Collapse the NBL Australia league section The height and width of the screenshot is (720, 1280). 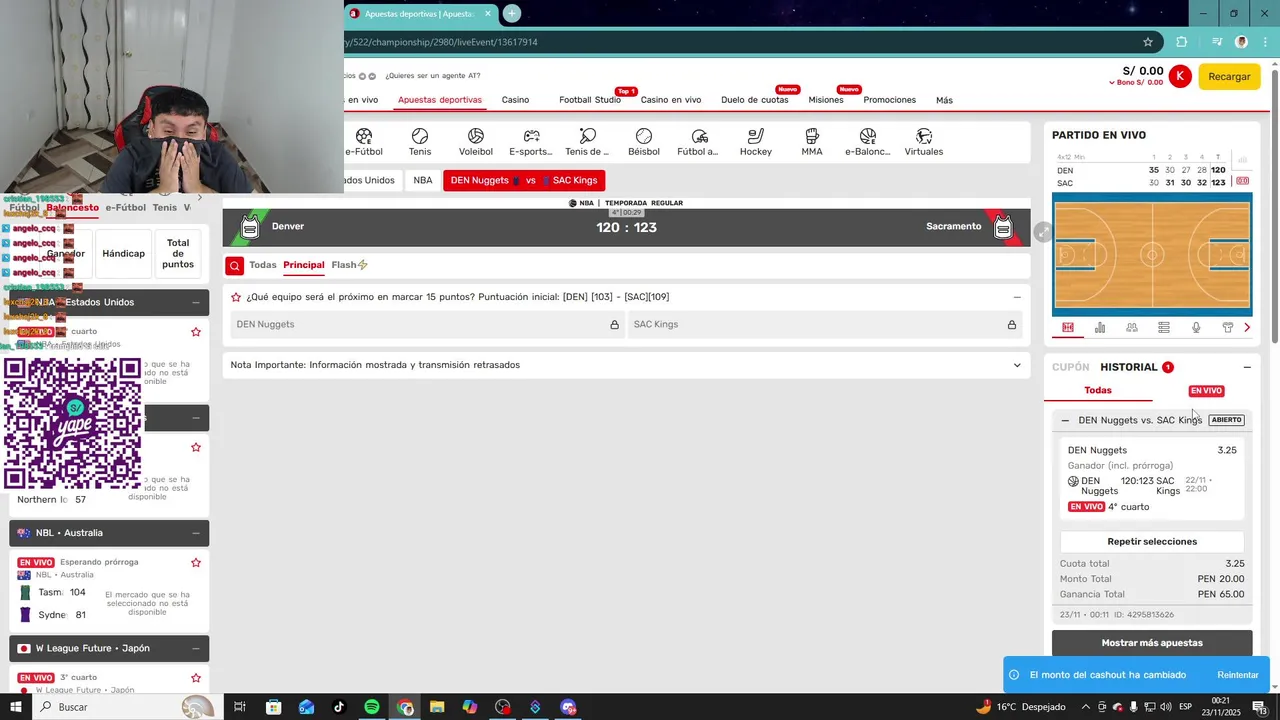point(196,533)
